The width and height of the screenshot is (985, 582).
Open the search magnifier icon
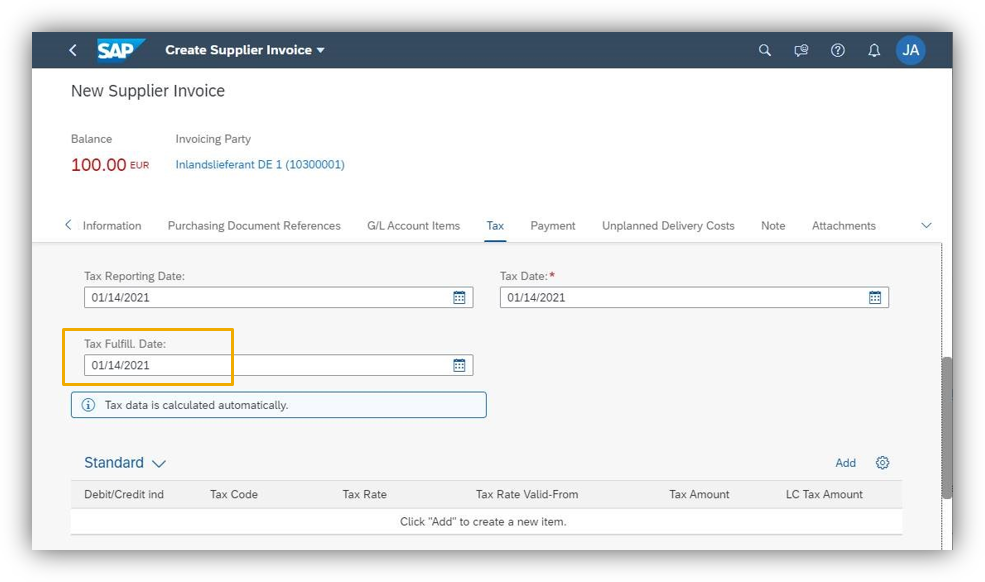click(x=765, y=50)
